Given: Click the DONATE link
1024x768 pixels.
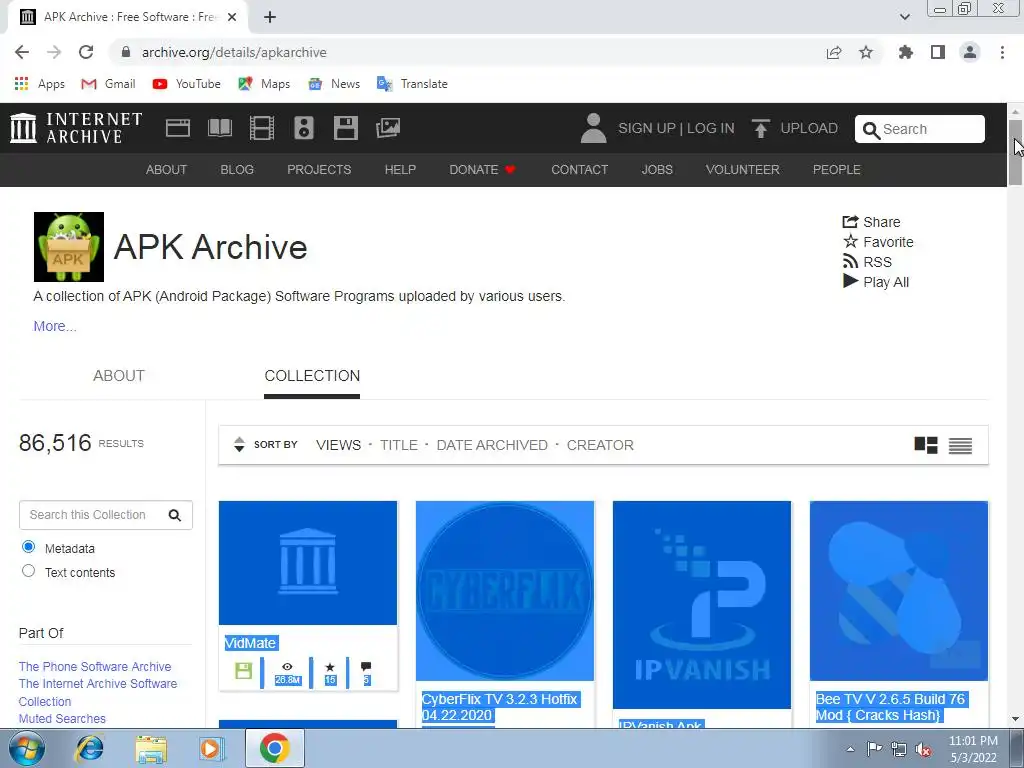Looking at the screenshot, I should [x=483, y=170].
